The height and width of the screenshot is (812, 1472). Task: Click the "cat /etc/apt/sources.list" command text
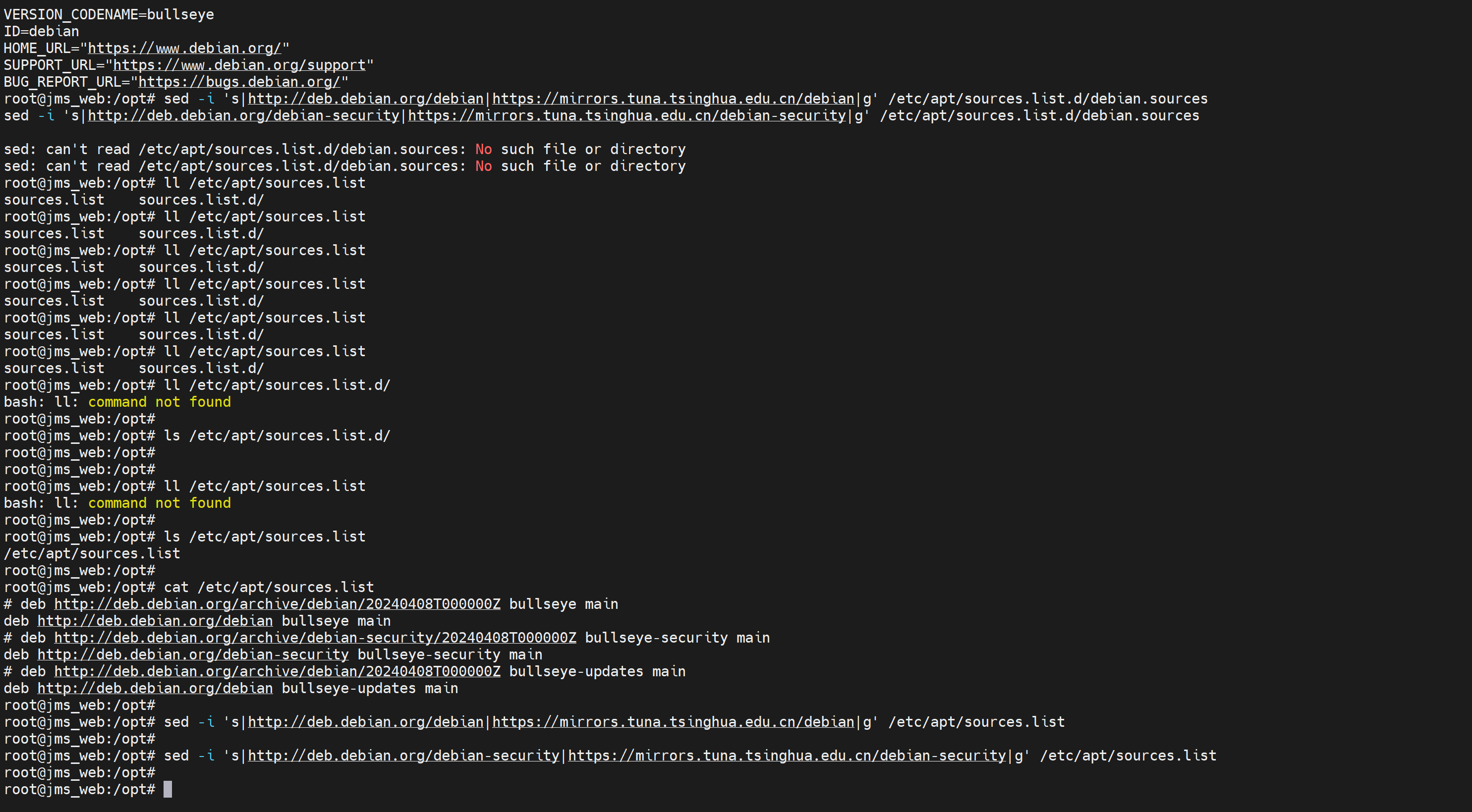pyautogui.click(x=269, y=587)
